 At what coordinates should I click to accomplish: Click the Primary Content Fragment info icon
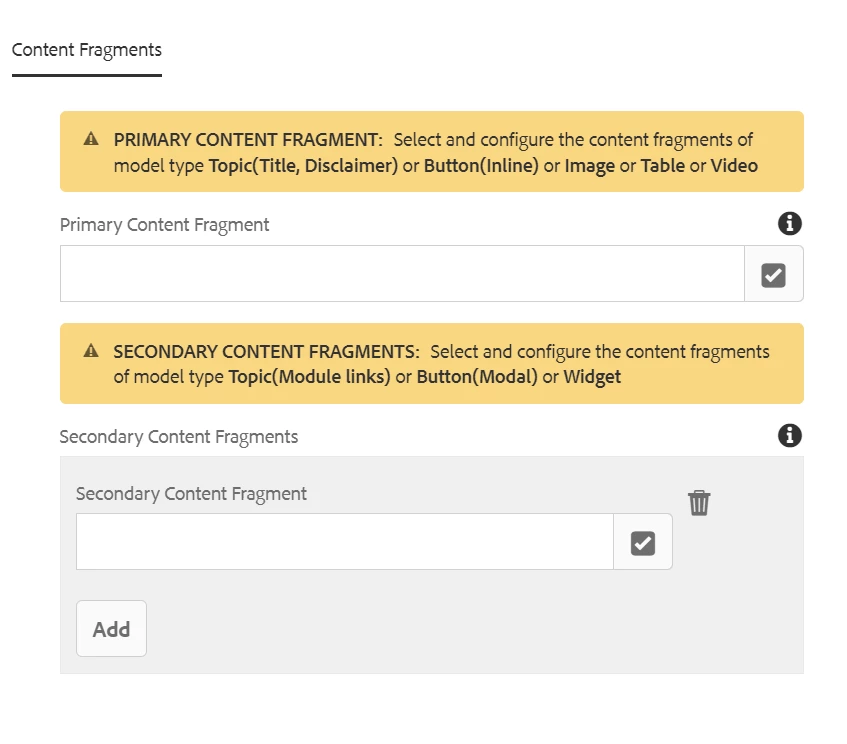click(x=790, y=224)
